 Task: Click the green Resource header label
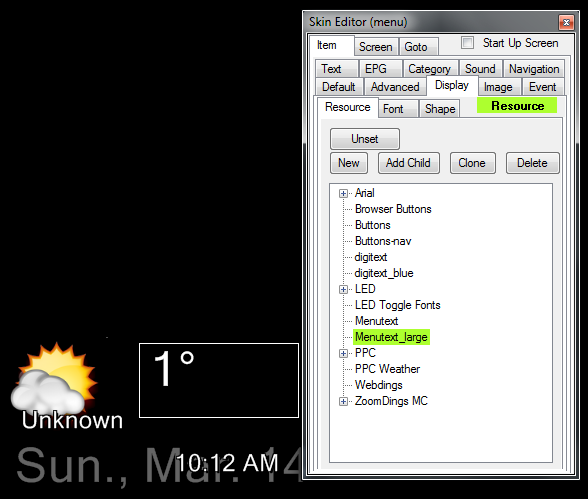(517, 106)
